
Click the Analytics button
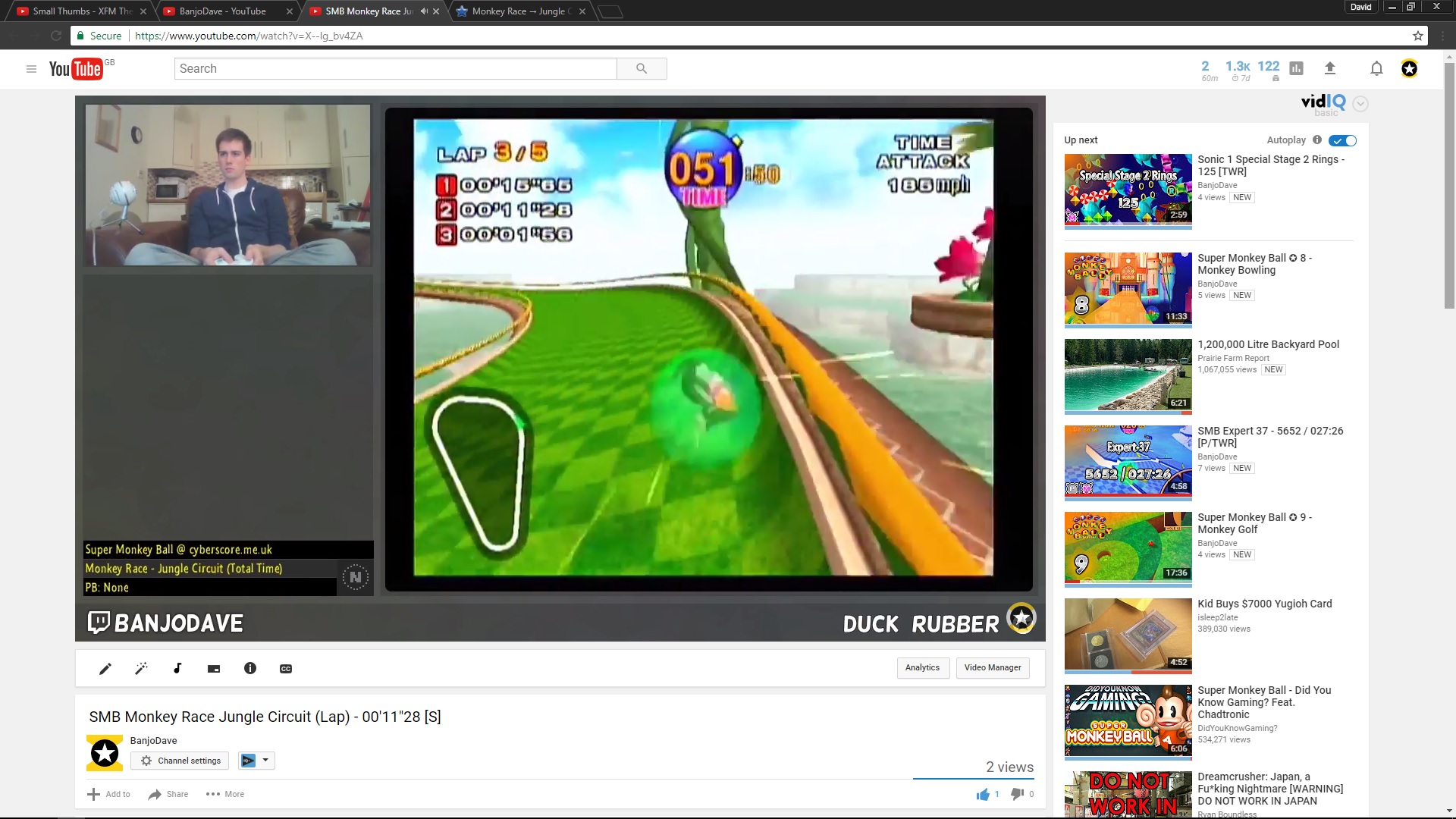click(922, 667)
